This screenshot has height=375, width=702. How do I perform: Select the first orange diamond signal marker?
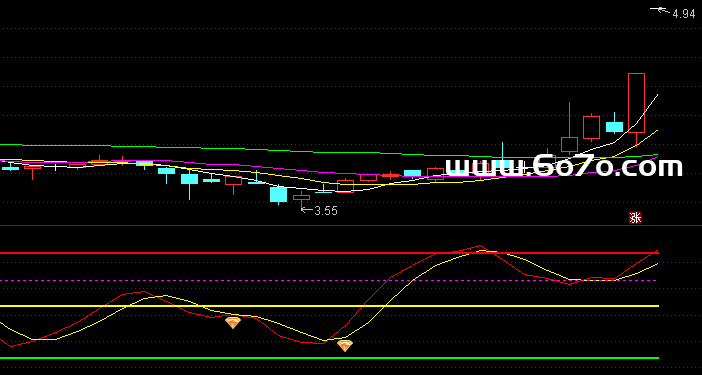coord(233,323)
